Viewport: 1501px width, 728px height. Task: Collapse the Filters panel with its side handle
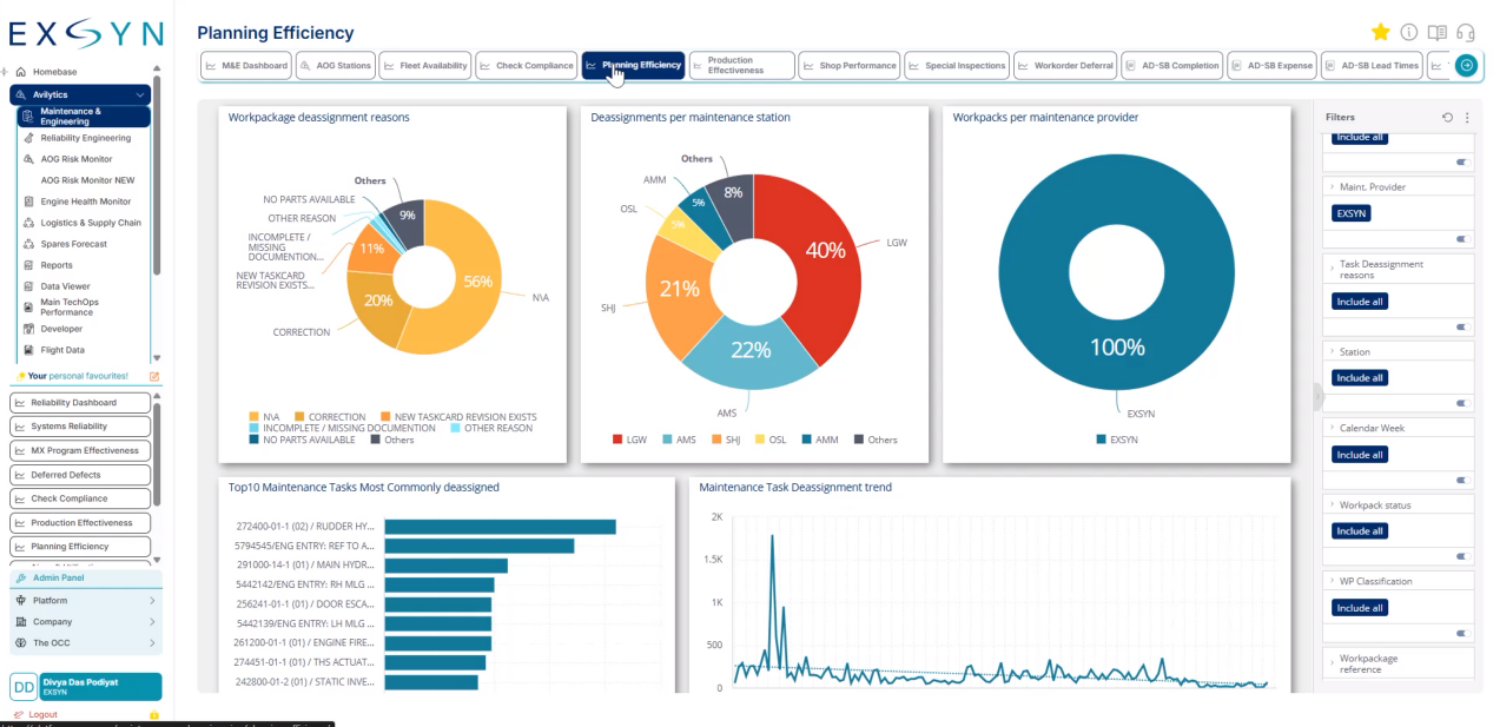pos(1319,397)
